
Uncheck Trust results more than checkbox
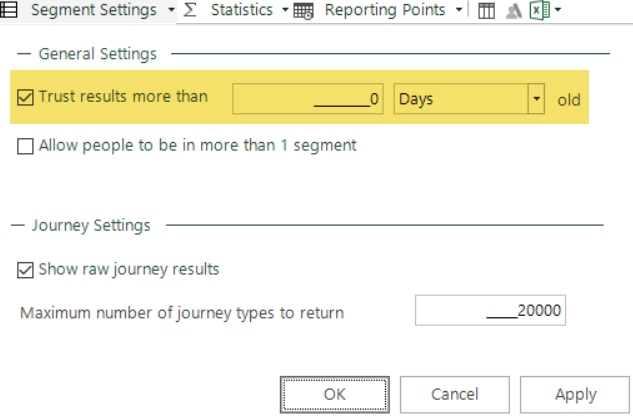click(x=25, y=97)
